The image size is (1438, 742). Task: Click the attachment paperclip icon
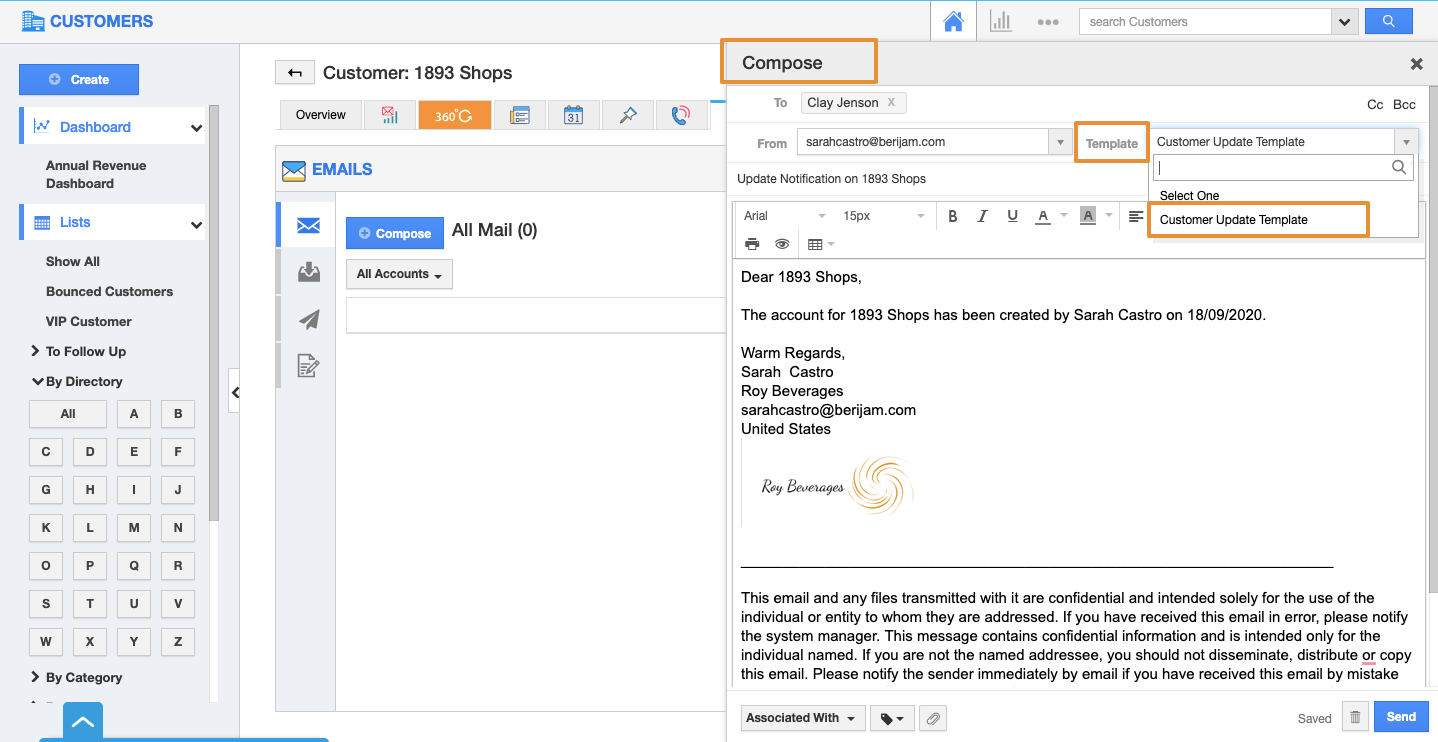(932, 718)
